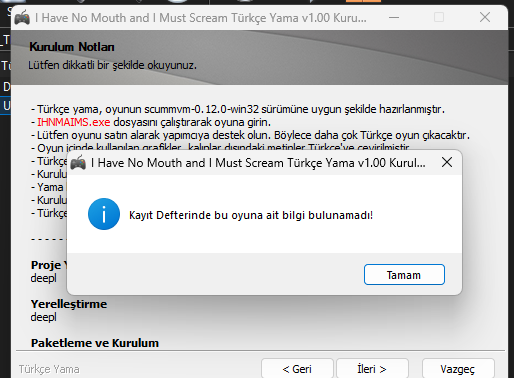This screenshot has height=378, width=514.
Task: Click 'deepl' under Yerelleştirme
Action: coord(44,317)
